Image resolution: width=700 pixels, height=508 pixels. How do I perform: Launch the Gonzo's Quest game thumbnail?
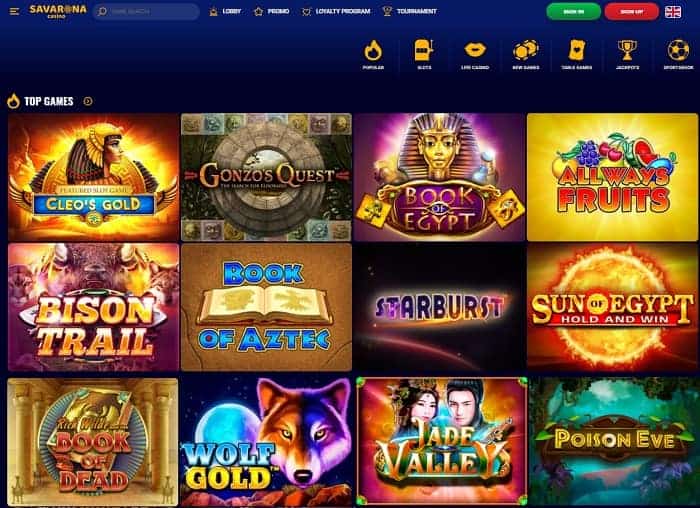click(x=266, y=177)
